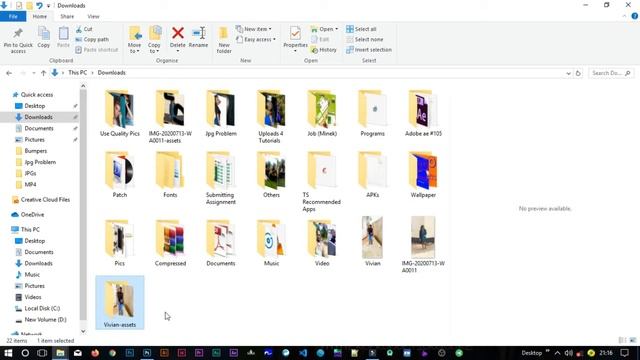This screenshot has width=640, height=360.
Task: Select the Adobe ae #105 folder
Action: (x=423, y=113)
